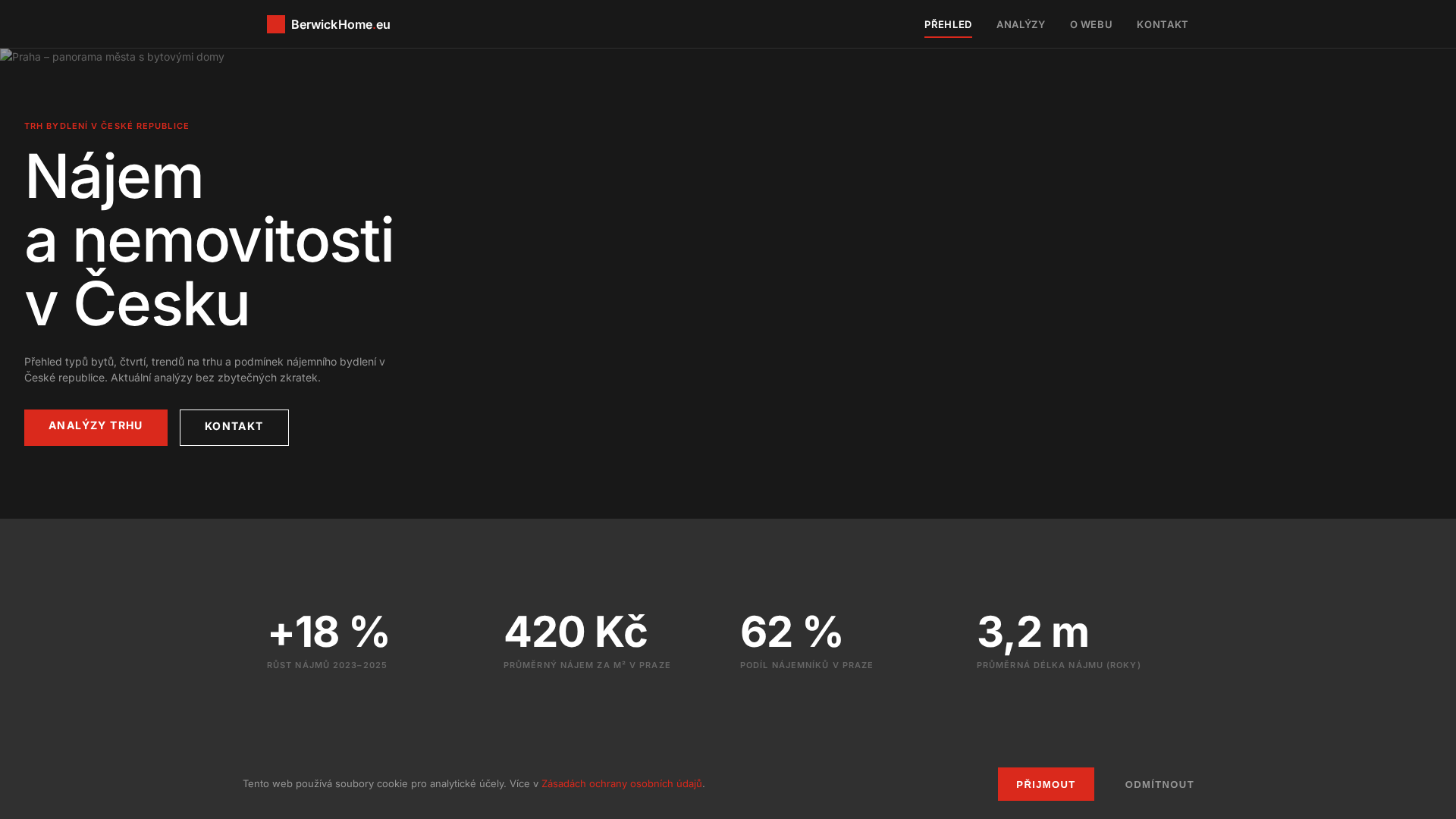Open the ANALÝZY menu item
Viewport: 1456px width, 819px height.
(x=1021, y=24)
